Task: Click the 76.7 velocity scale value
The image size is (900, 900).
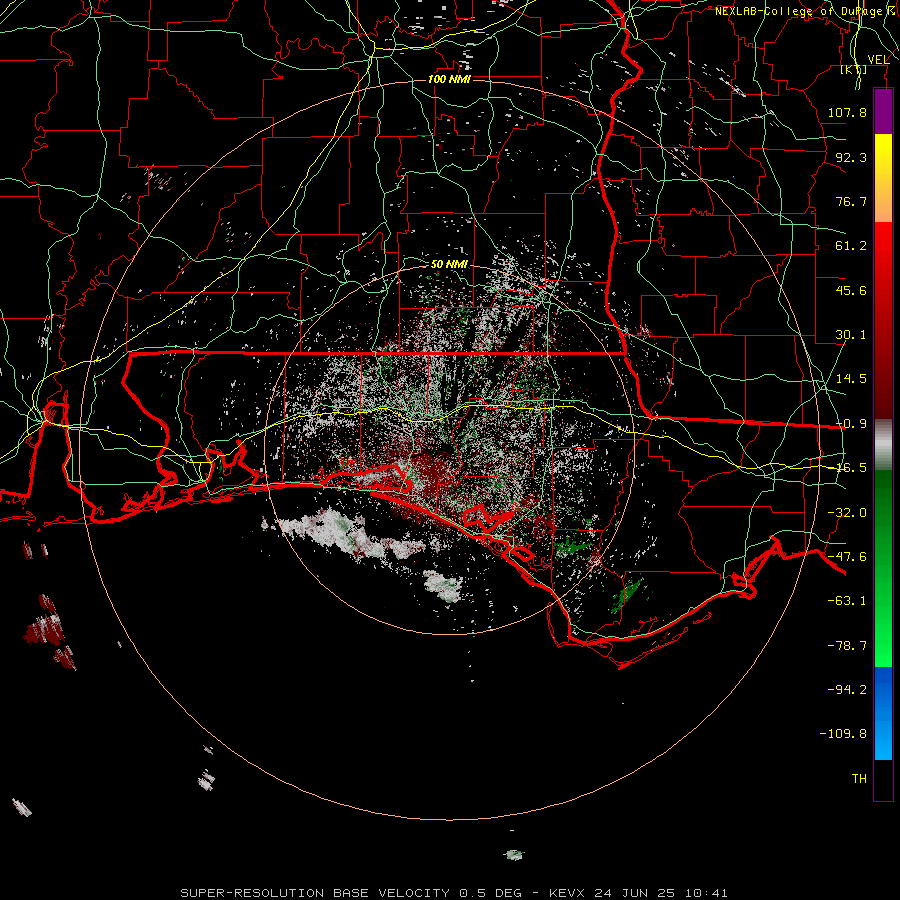Action: (851, 201)
